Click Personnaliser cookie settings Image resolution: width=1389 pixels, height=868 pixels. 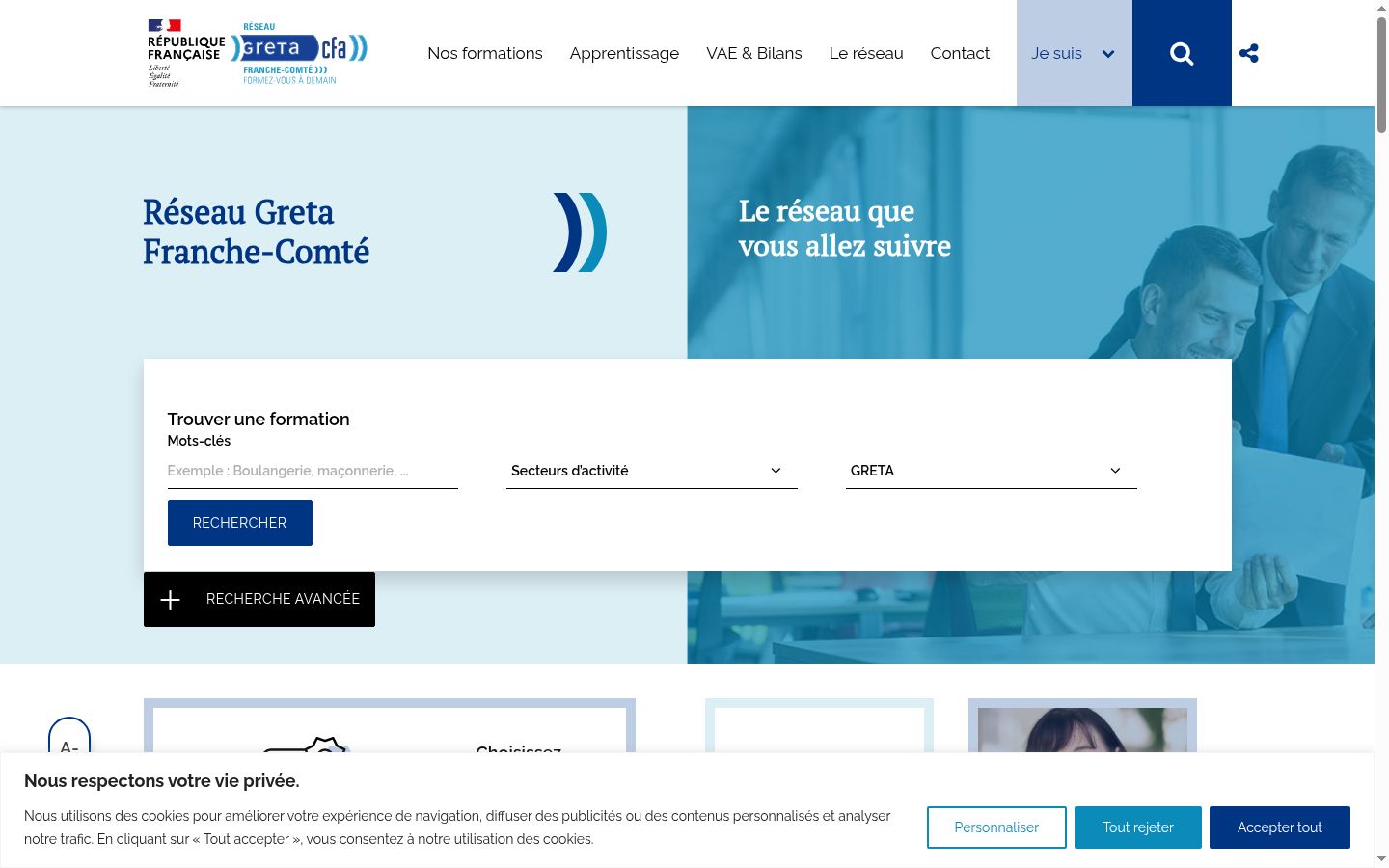(996, 827)
